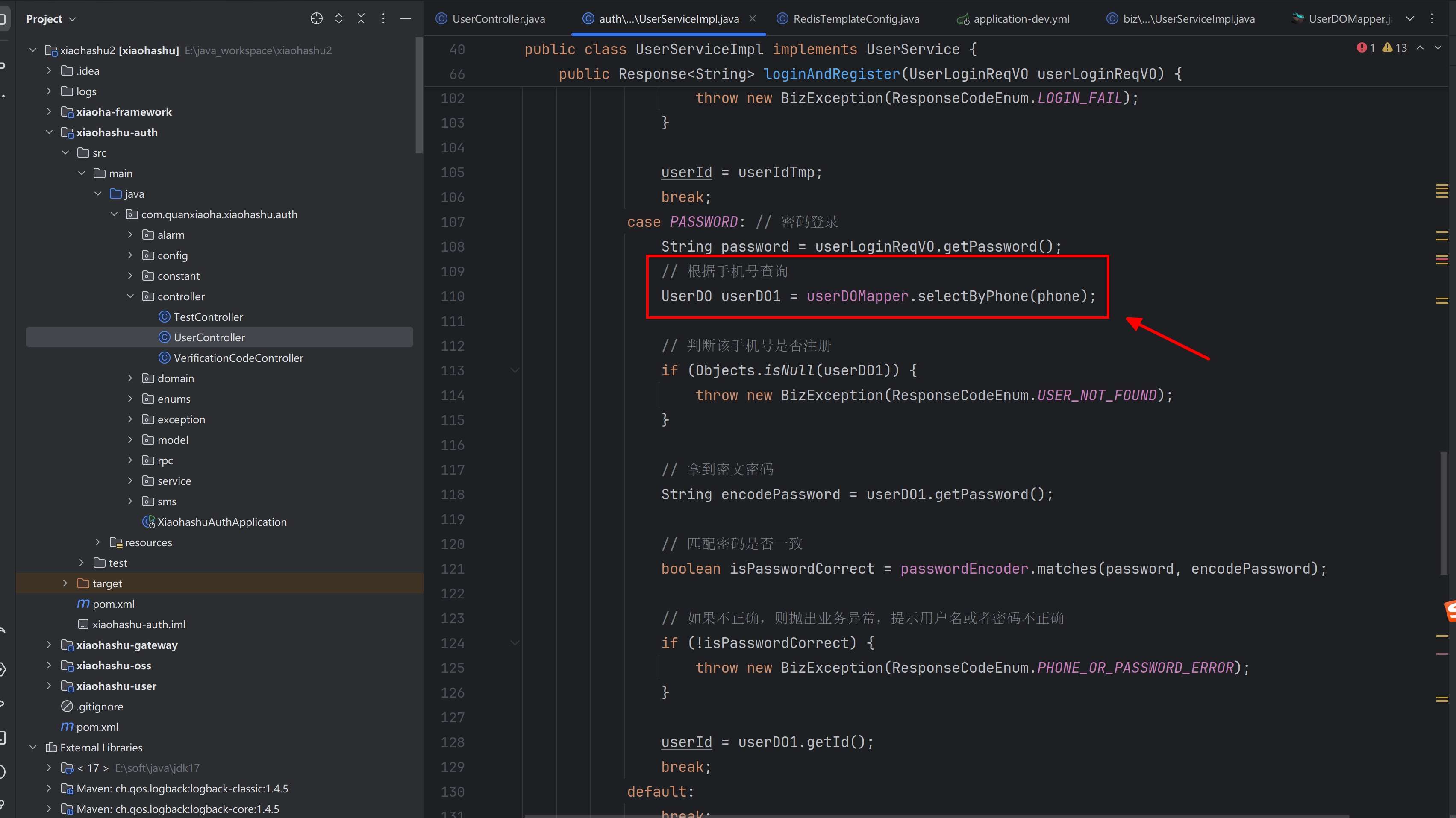Open editor tabs overflow dropdown
The image size is (1456, 818).
click(x=1410, y=19)
